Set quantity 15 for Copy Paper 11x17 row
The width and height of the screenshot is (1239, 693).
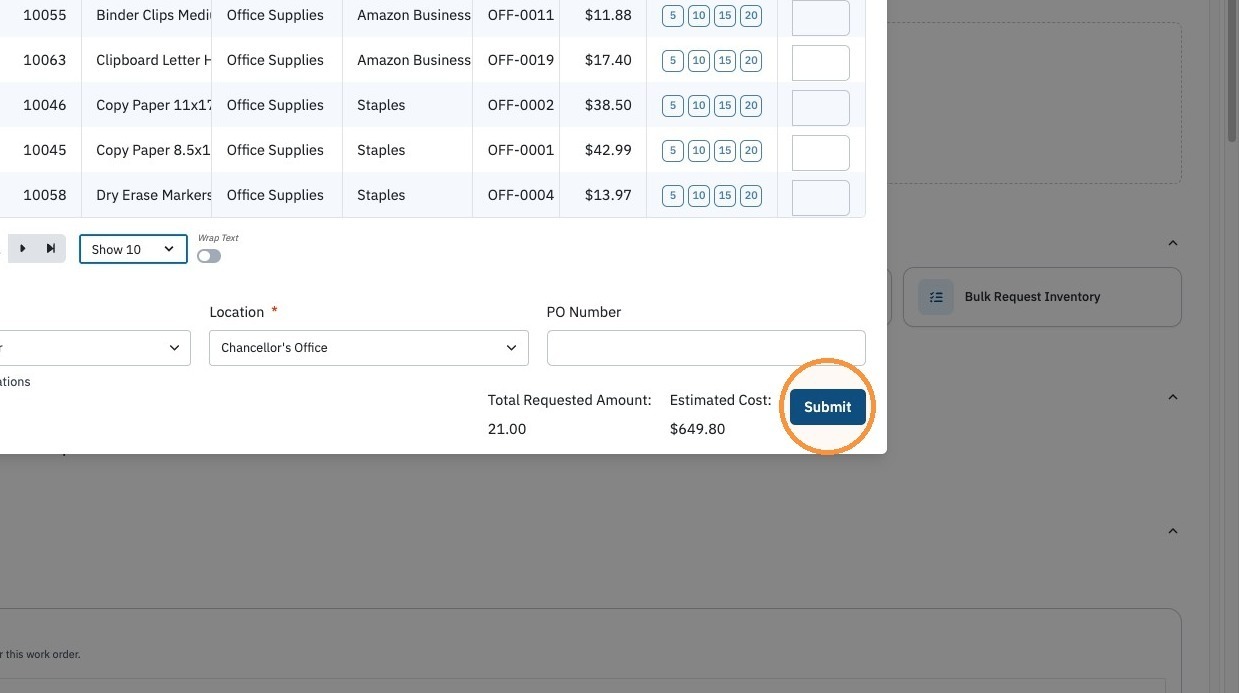(725, 106)
